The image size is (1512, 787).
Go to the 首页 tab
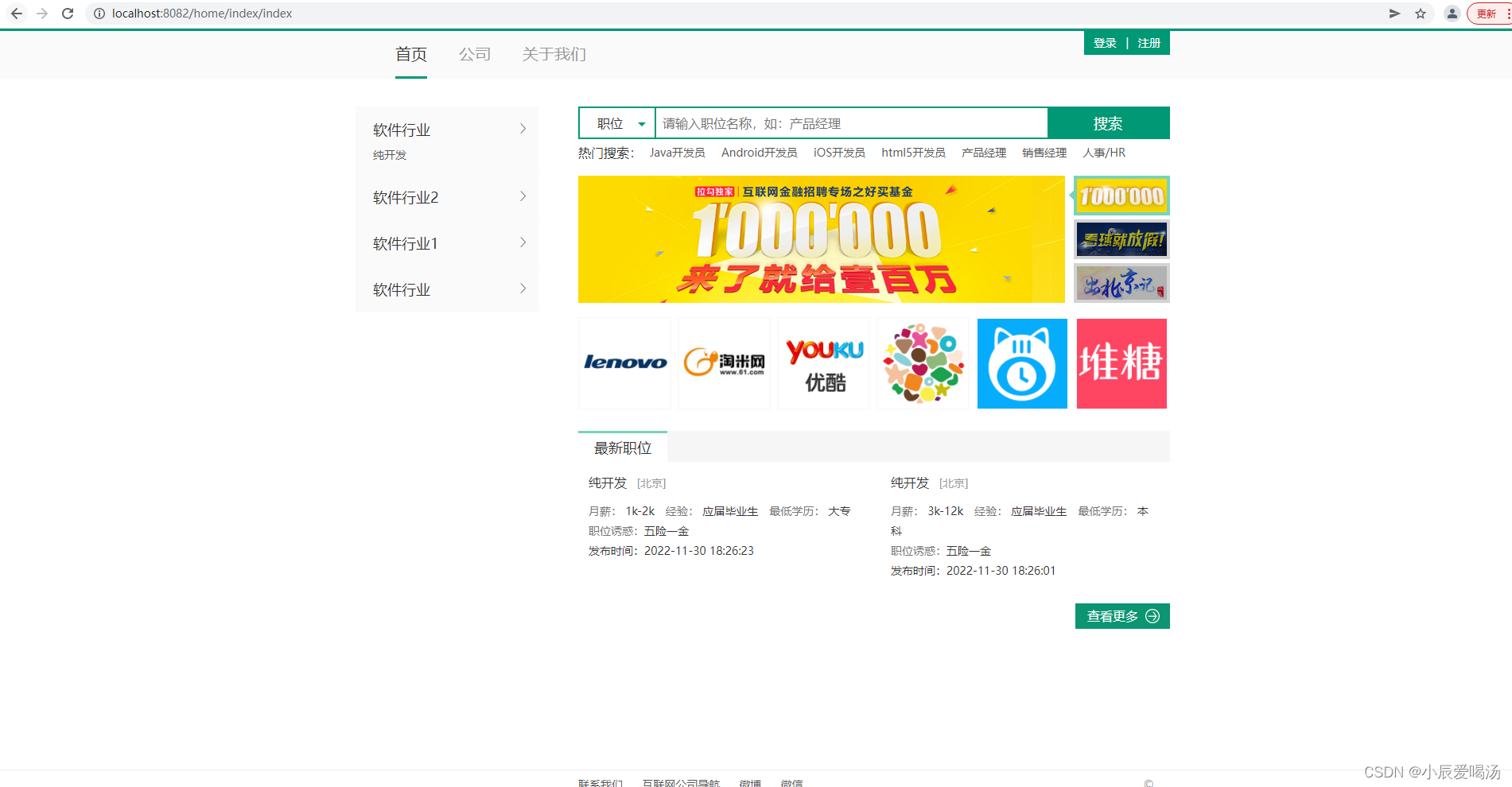pos(411,54)
